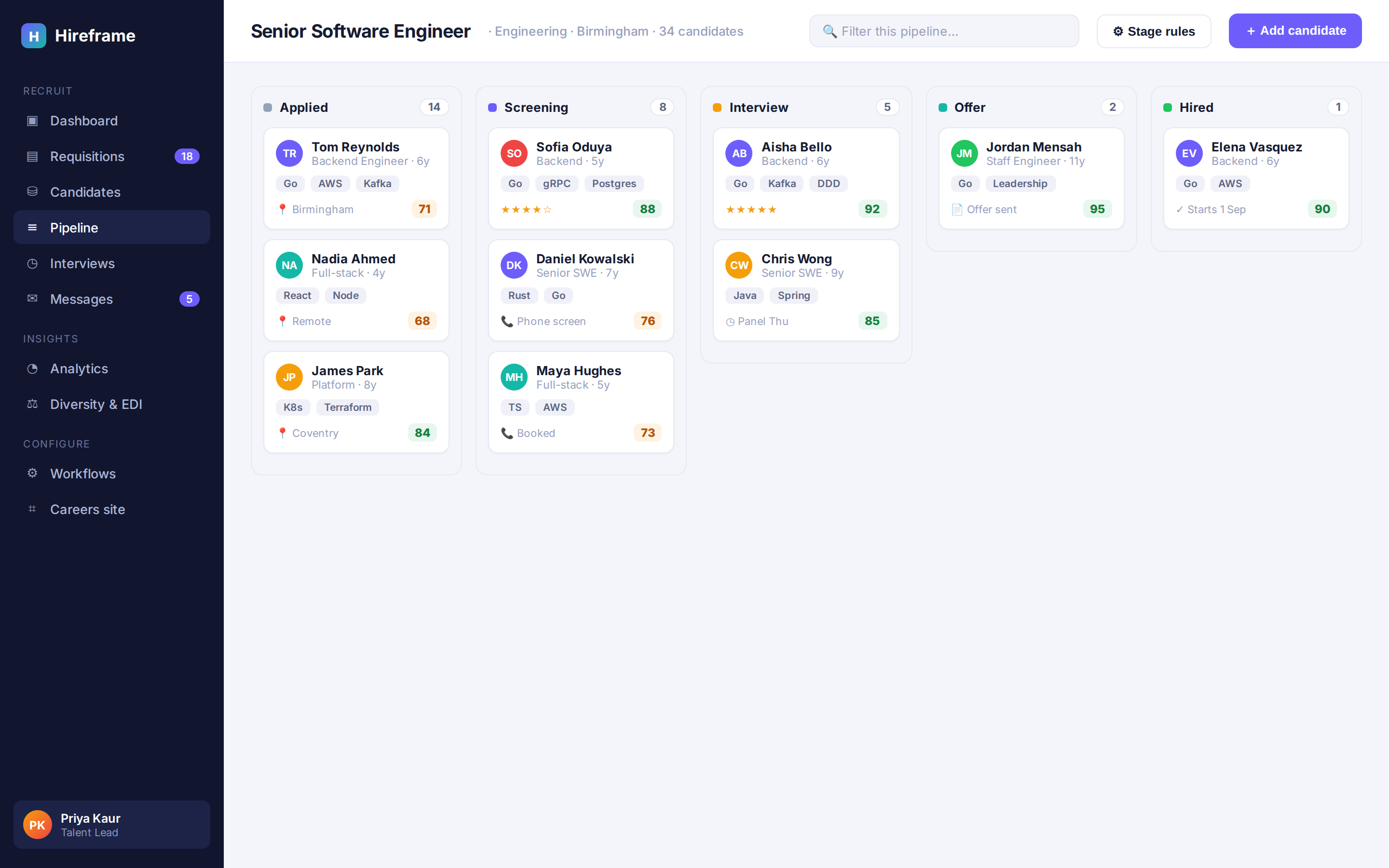Open Requisitions in the sidebar
This screenshot has height=868, width=1389.
coord(112,156)
